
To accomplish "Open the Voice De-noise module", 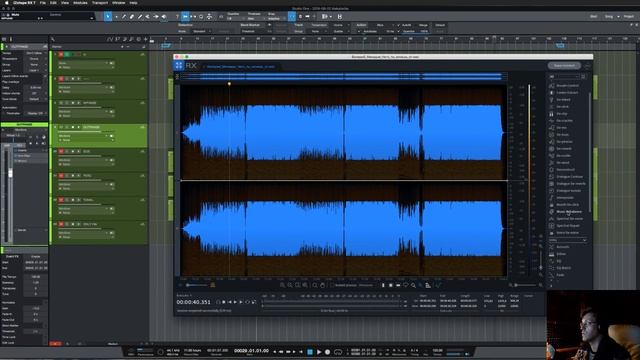I will click(567, 233).
